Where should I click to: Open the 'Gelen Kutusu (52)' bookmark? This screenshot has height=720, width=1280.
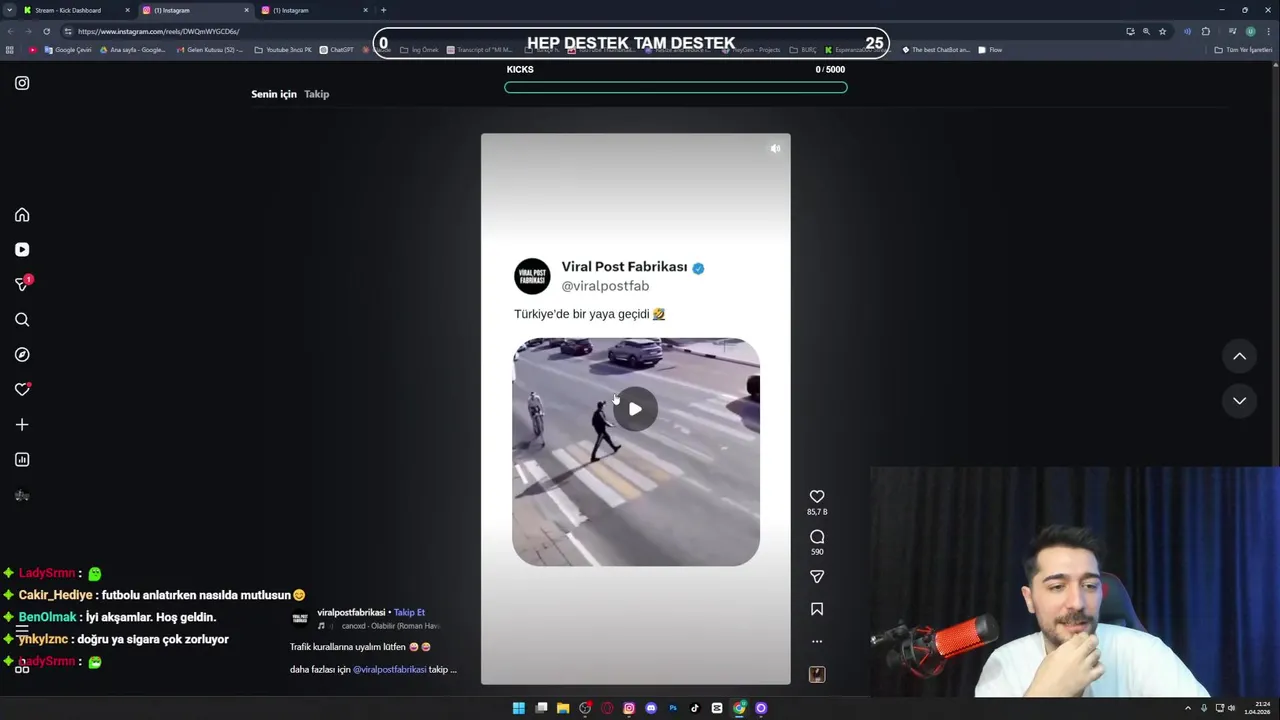pos(210,50)
